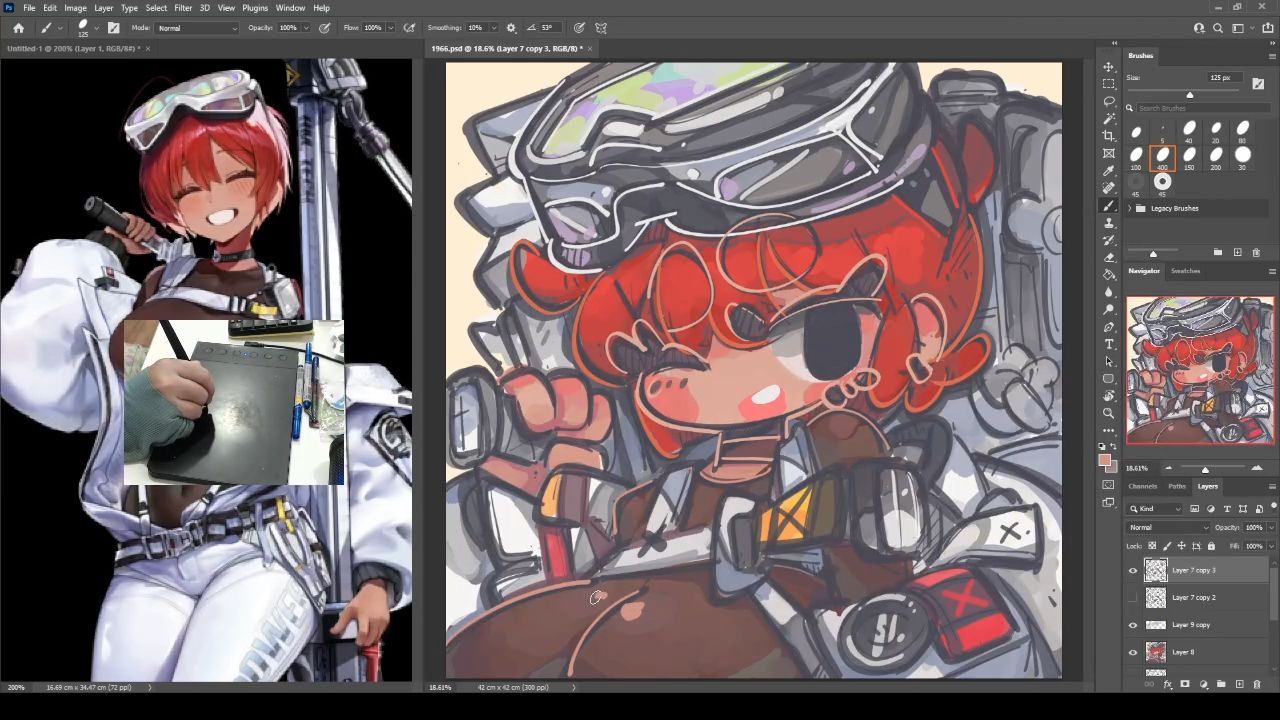1280x720 pixels.
Task: Open the brush Mode dropdown
Action: click(x=197, y=28)
